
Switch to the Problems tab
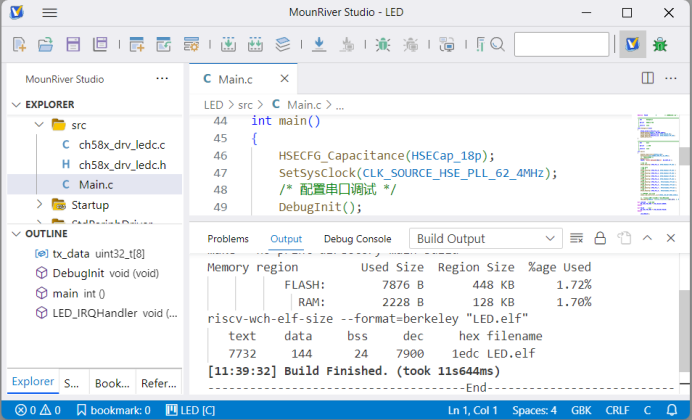click(228, 239)
